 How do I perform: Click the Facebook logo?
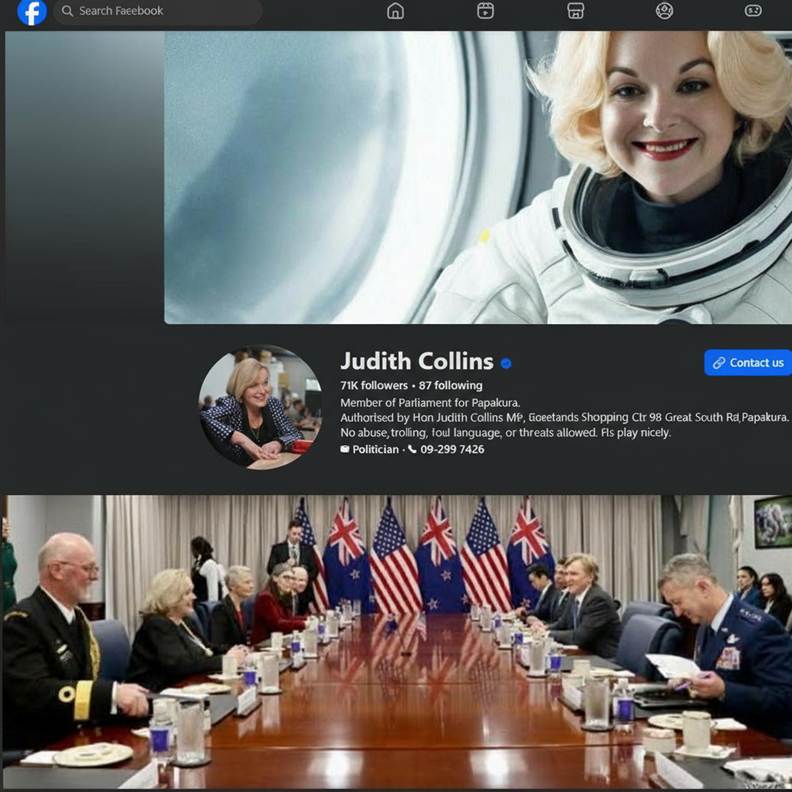[x=32, y=12]
